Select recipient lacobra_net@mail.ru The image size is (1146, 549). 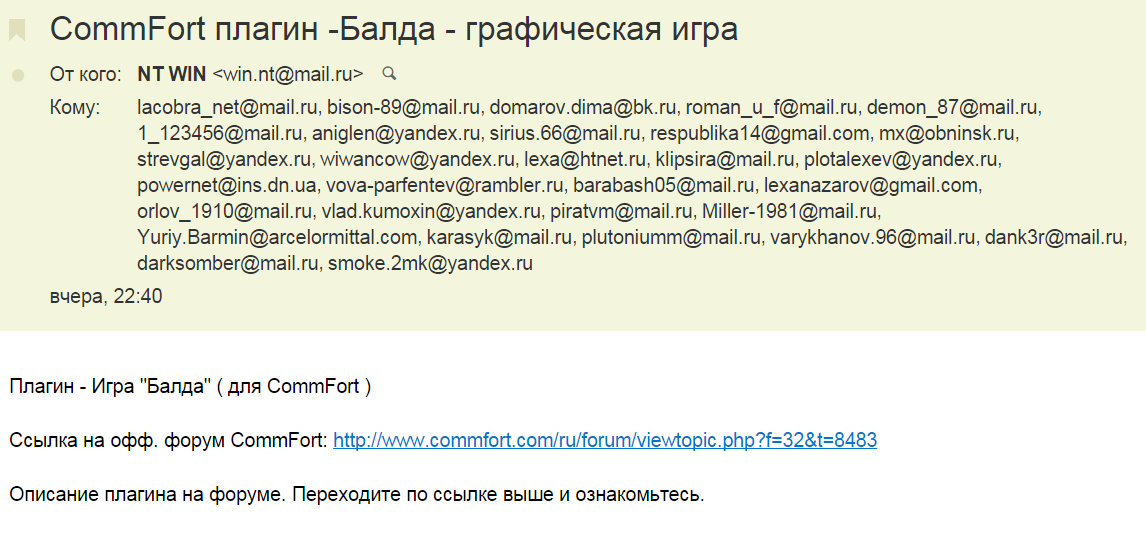click(x=227, y=107)
